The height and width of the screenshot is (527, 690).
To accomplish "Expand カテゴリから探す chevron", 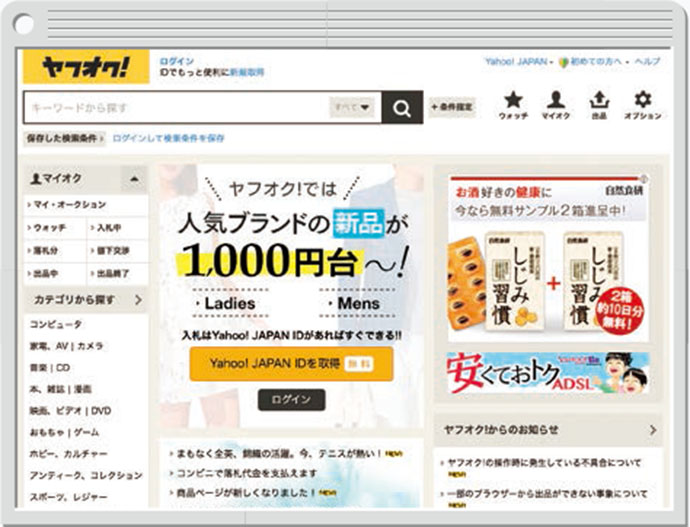I will 138,300.
